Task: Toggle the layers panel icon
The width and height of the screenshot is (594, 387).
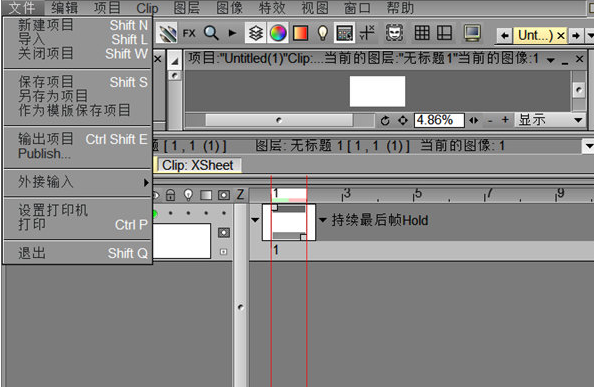Action: coord(256,33)
